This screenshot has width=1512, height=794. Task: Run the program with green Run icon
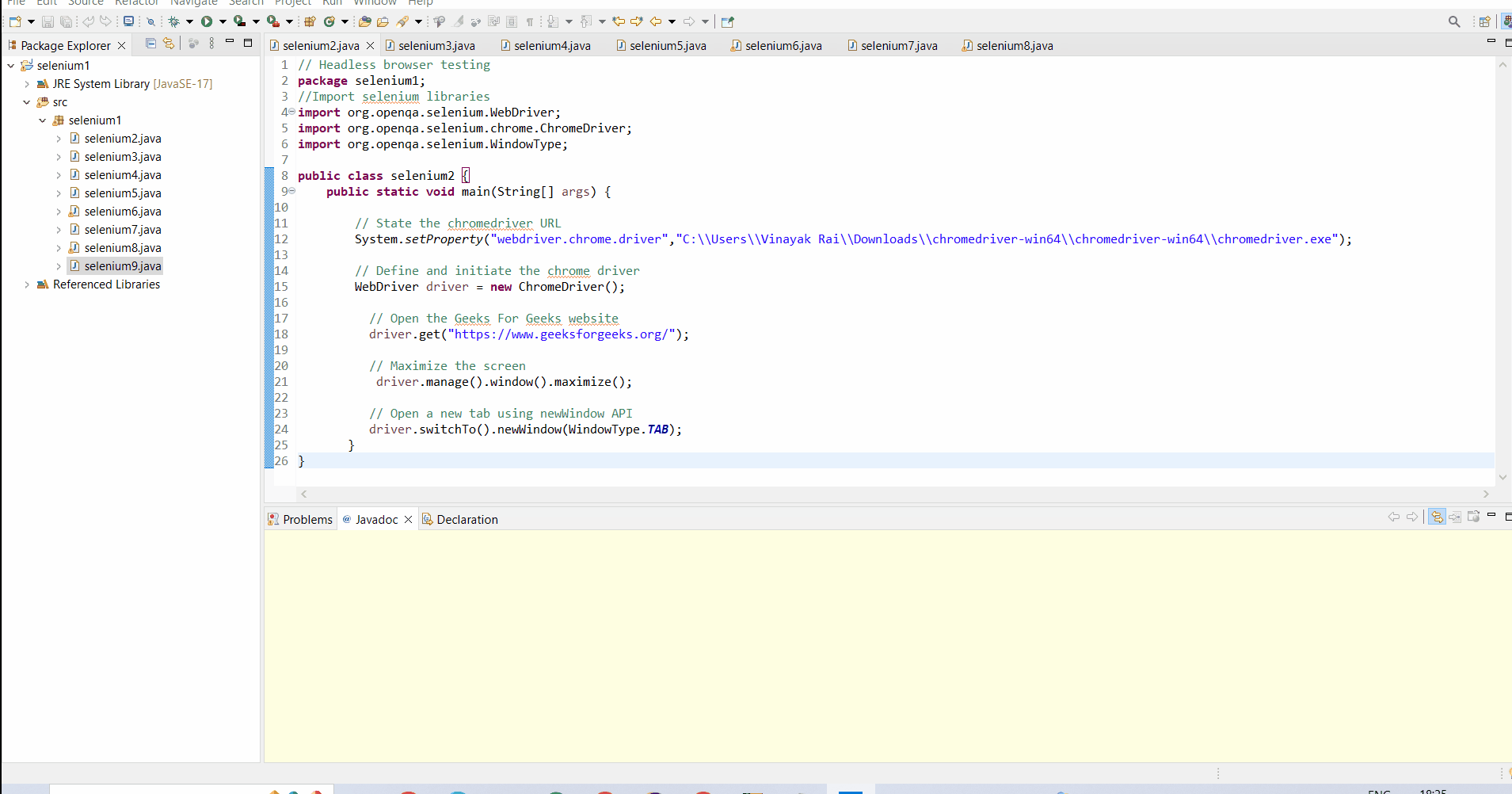(207, 21)
